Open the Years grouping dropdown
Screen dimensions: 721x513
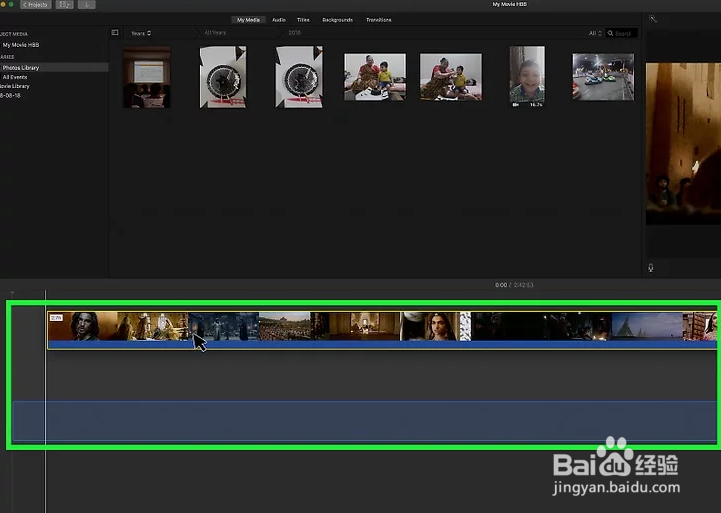pyautogui.click(x=141, y=33)
